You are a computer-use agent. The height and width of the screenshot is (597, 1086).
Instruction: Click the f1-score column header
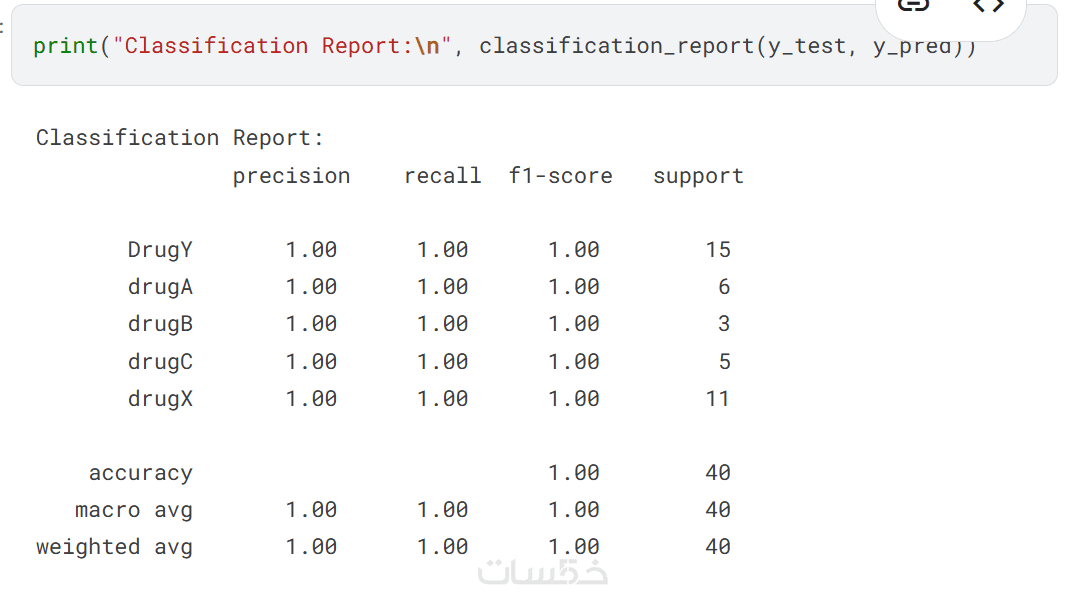(560, 176)
